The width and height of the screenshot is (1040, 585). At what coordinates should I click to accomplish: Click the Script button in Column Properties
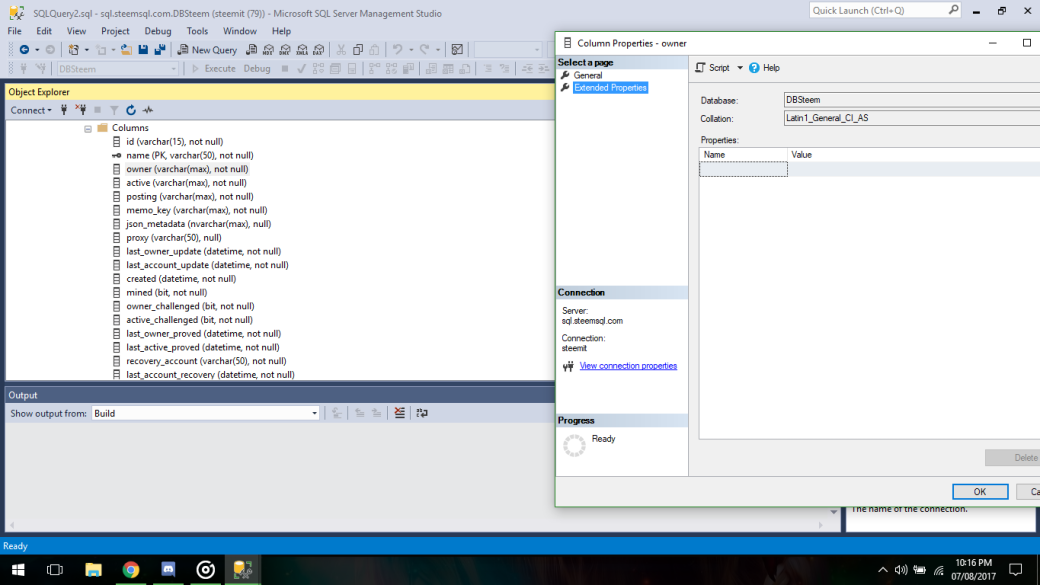(712, 68)
